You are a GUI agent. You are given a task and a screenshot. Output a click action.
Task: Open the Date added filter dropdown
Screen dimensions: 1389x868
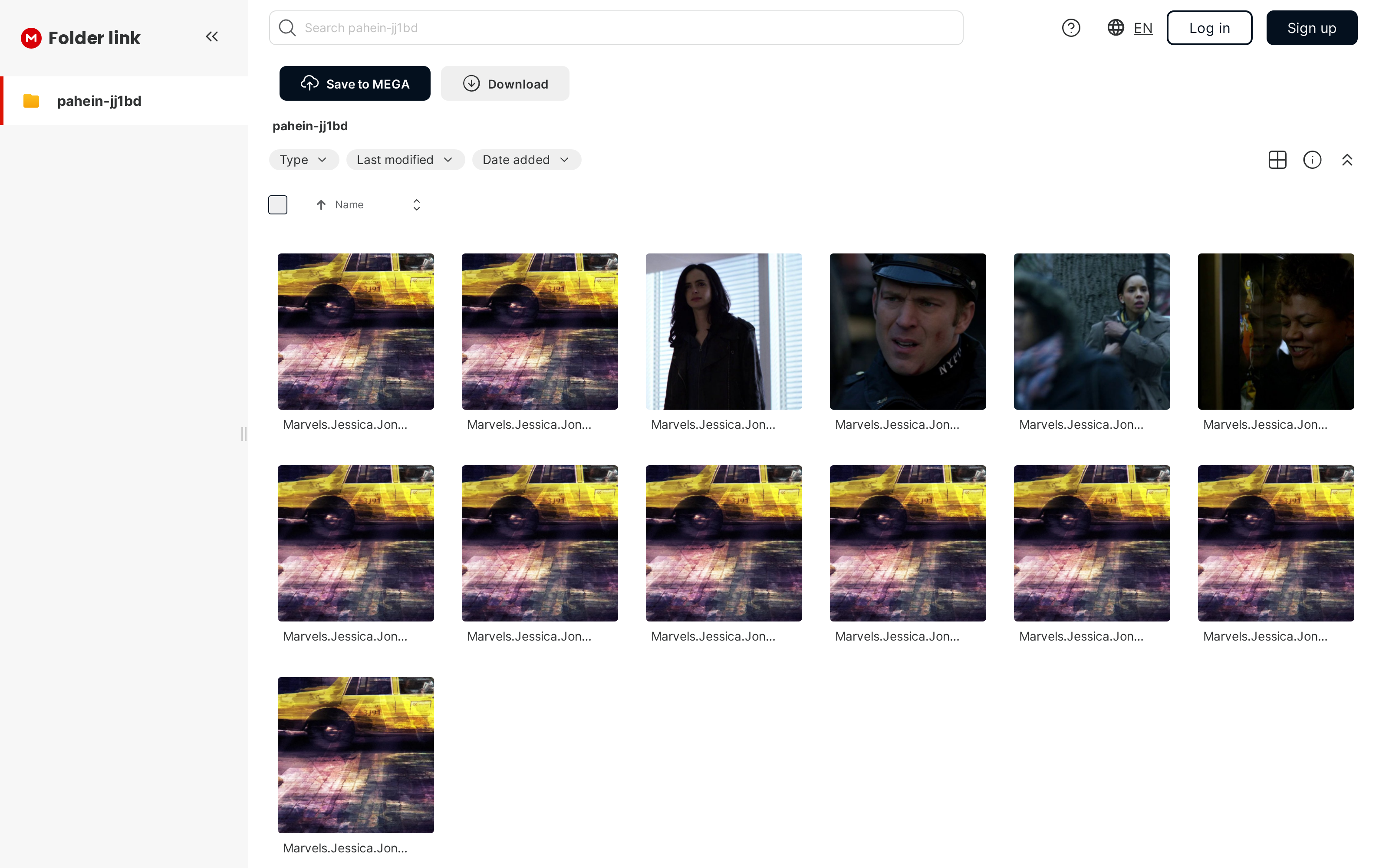pos(526,160)
